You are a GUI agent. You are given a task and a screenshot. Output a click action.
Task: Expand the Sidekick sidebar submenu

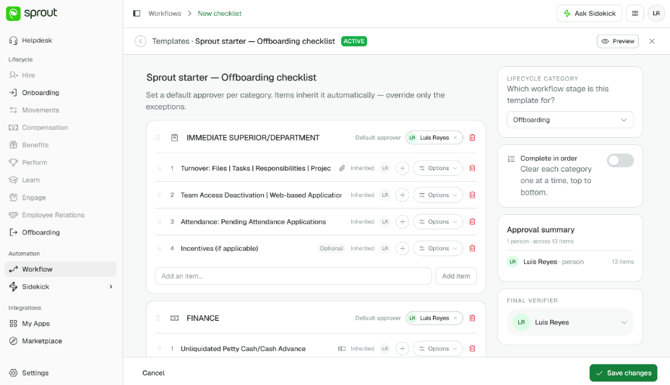pos(111,287)
